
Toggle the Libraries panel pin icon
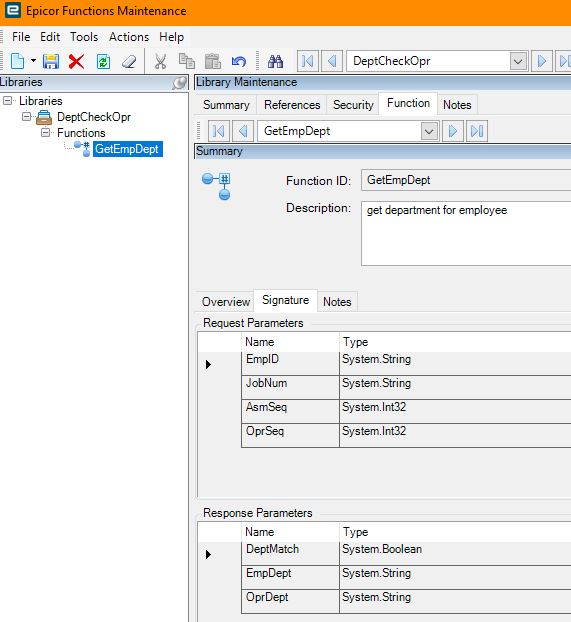pos(179,83)
